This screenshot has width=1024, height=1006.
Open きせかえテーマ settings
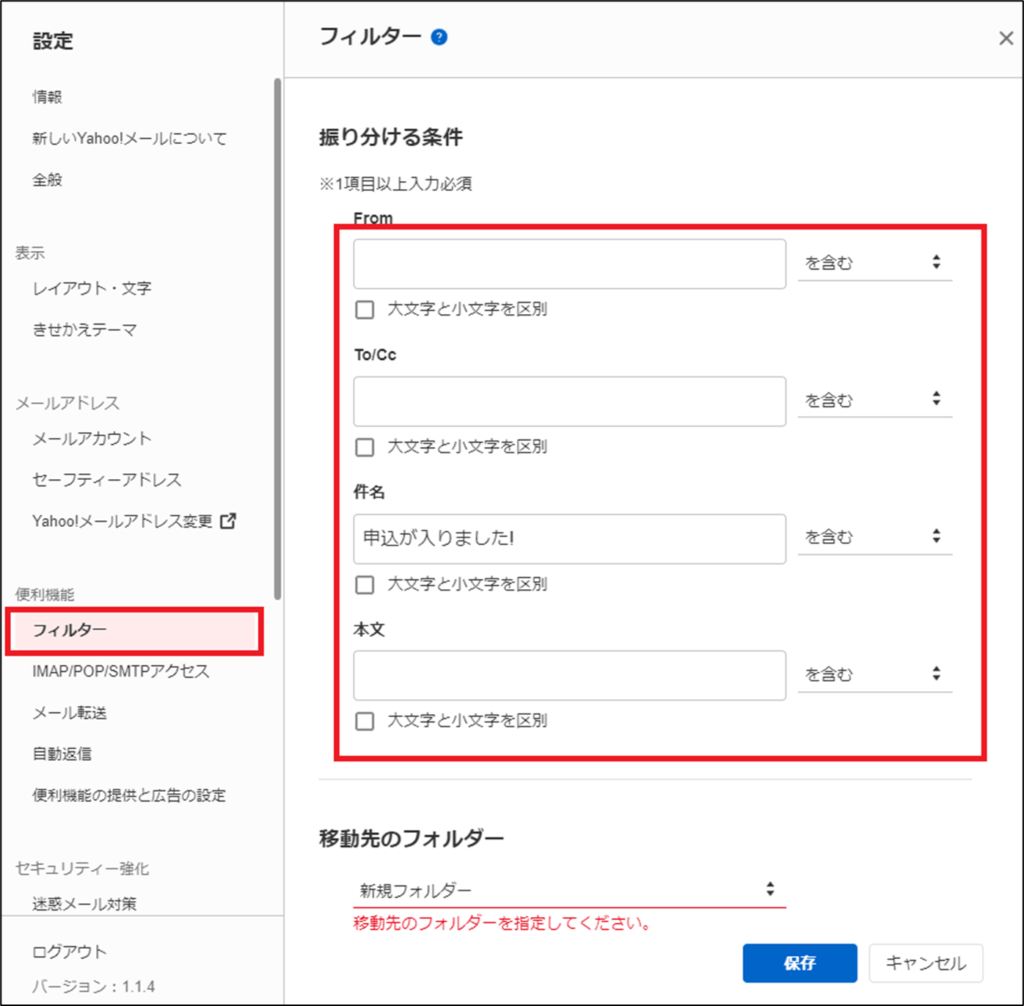click(x=84, y=329)
